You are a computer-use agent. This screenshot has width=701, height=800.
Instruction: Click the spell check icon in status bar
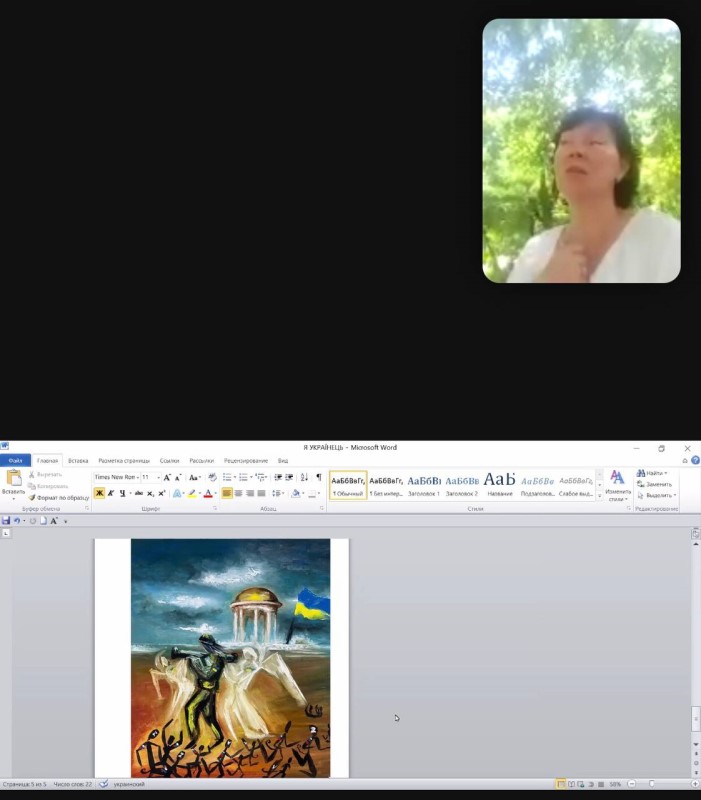(104, 784)
